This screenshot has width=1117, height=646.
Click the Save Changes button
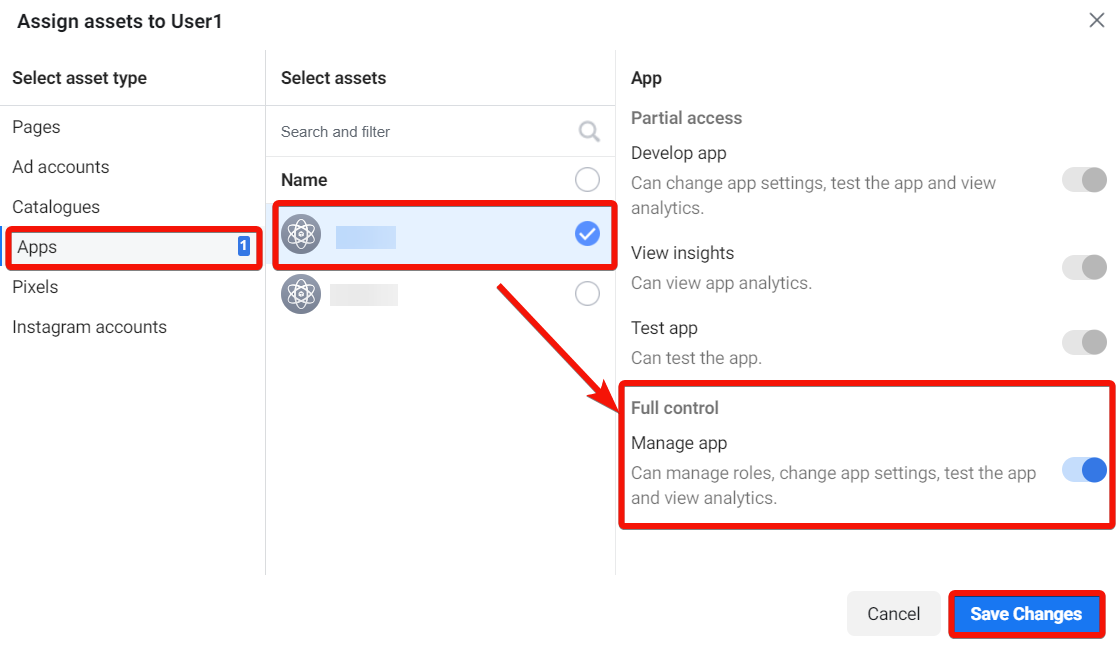(1025, 614)
